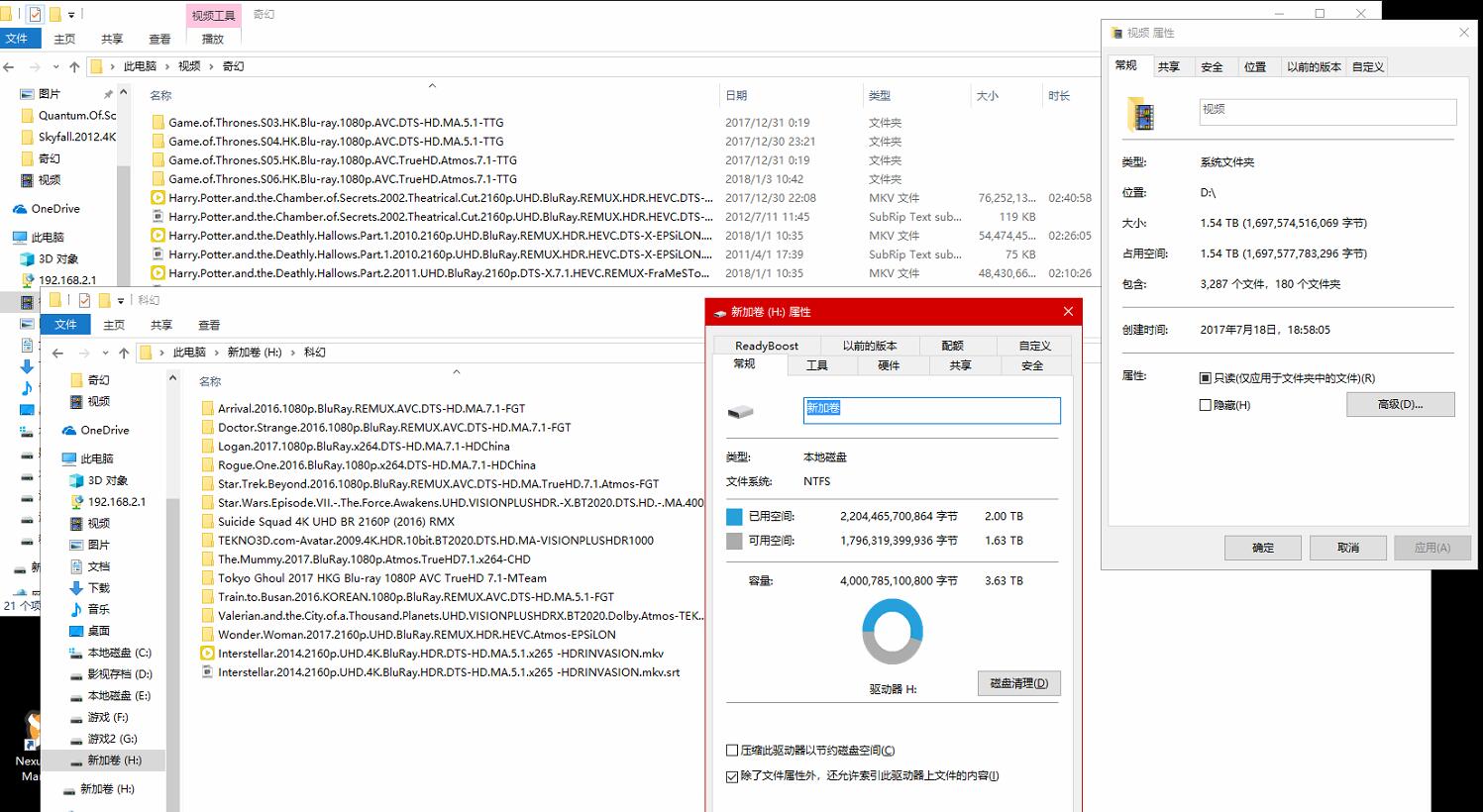Sort by 日期 column in 奇幻 window
The image size is (1483, 812).
(x=736, y=96)
